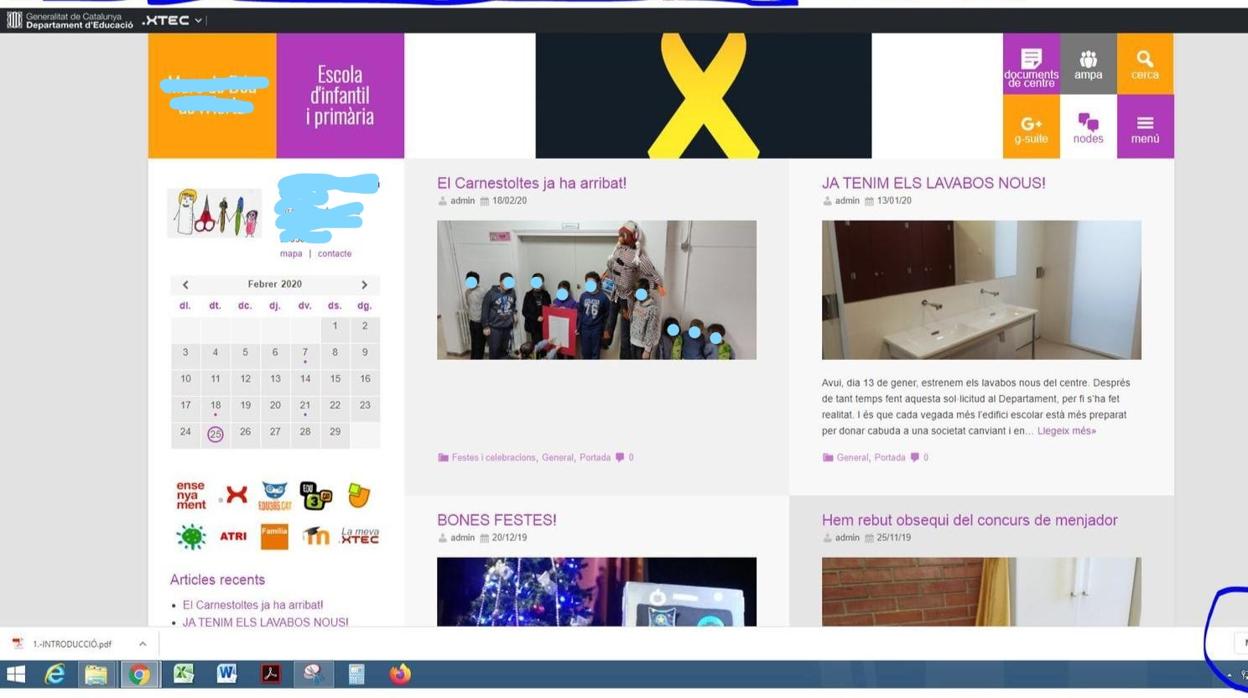Image resolution: width=1248 pixels, height=698 pixels.
Task: Go to next month in calendar
Action: 364,285
